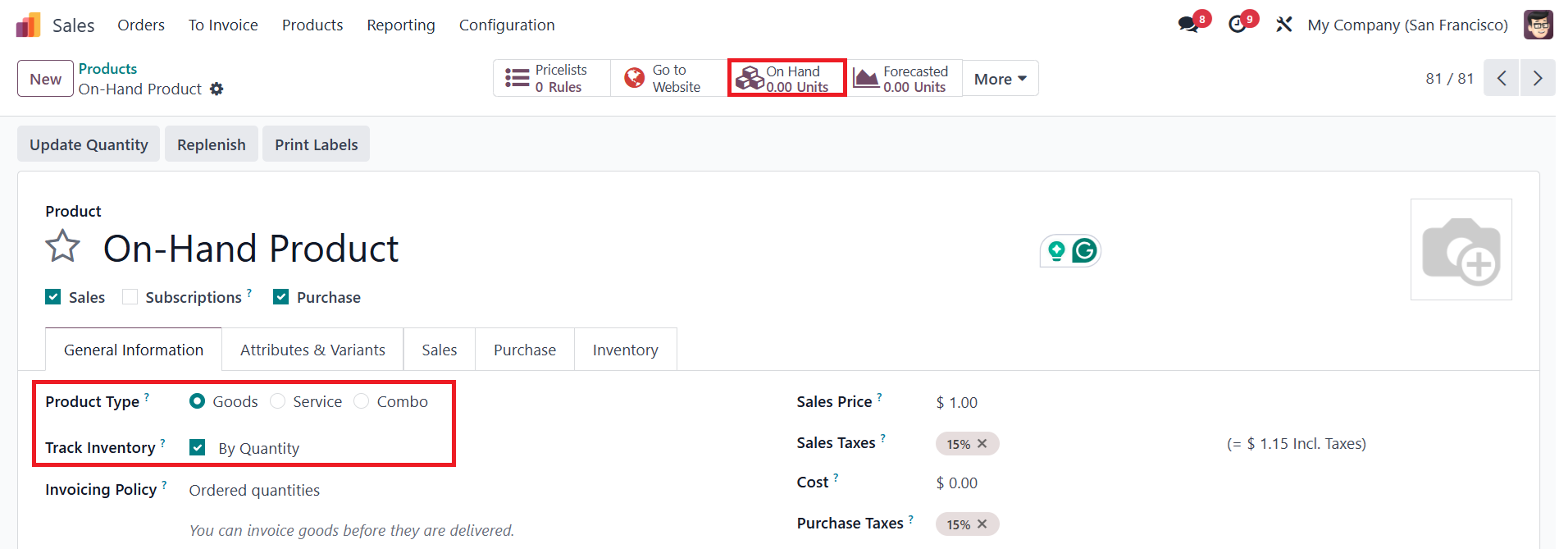This screenshot has height=549, width=1568.
Task: Click the Grammarly icon in title field
Action: [1084, 250]
